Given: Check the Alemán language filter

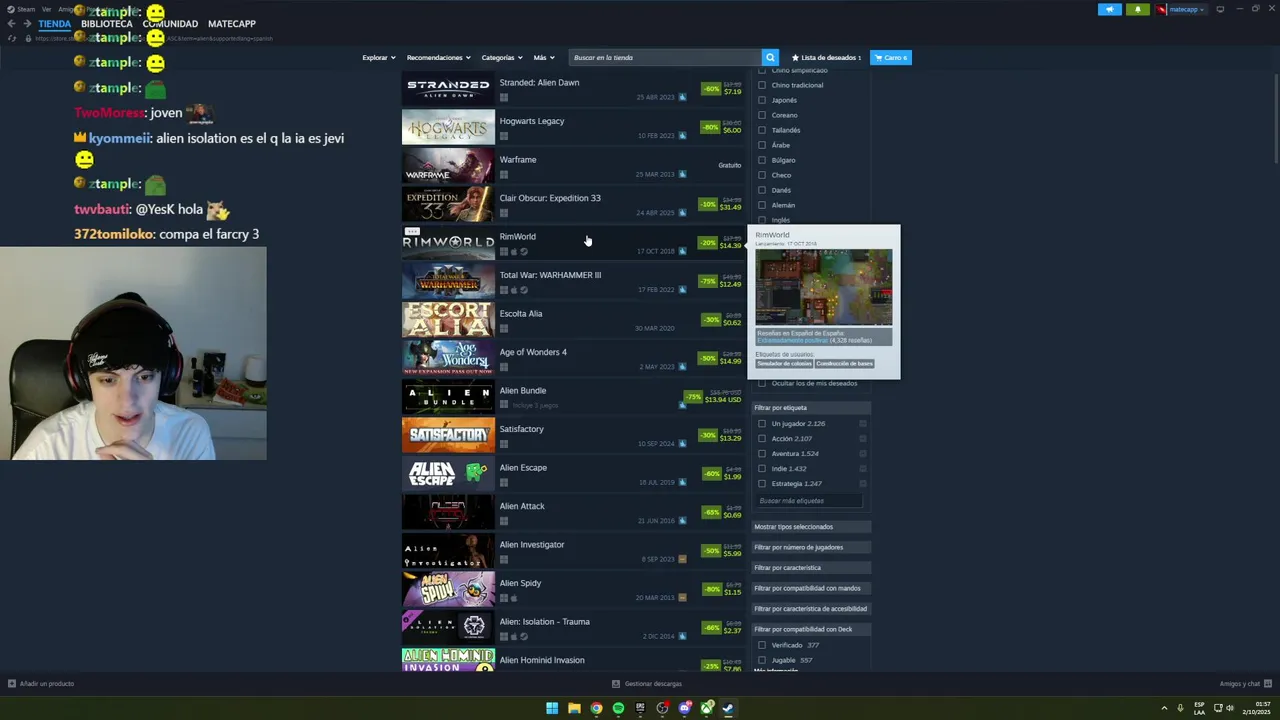Looking at the screenshot, I should 762,205.
